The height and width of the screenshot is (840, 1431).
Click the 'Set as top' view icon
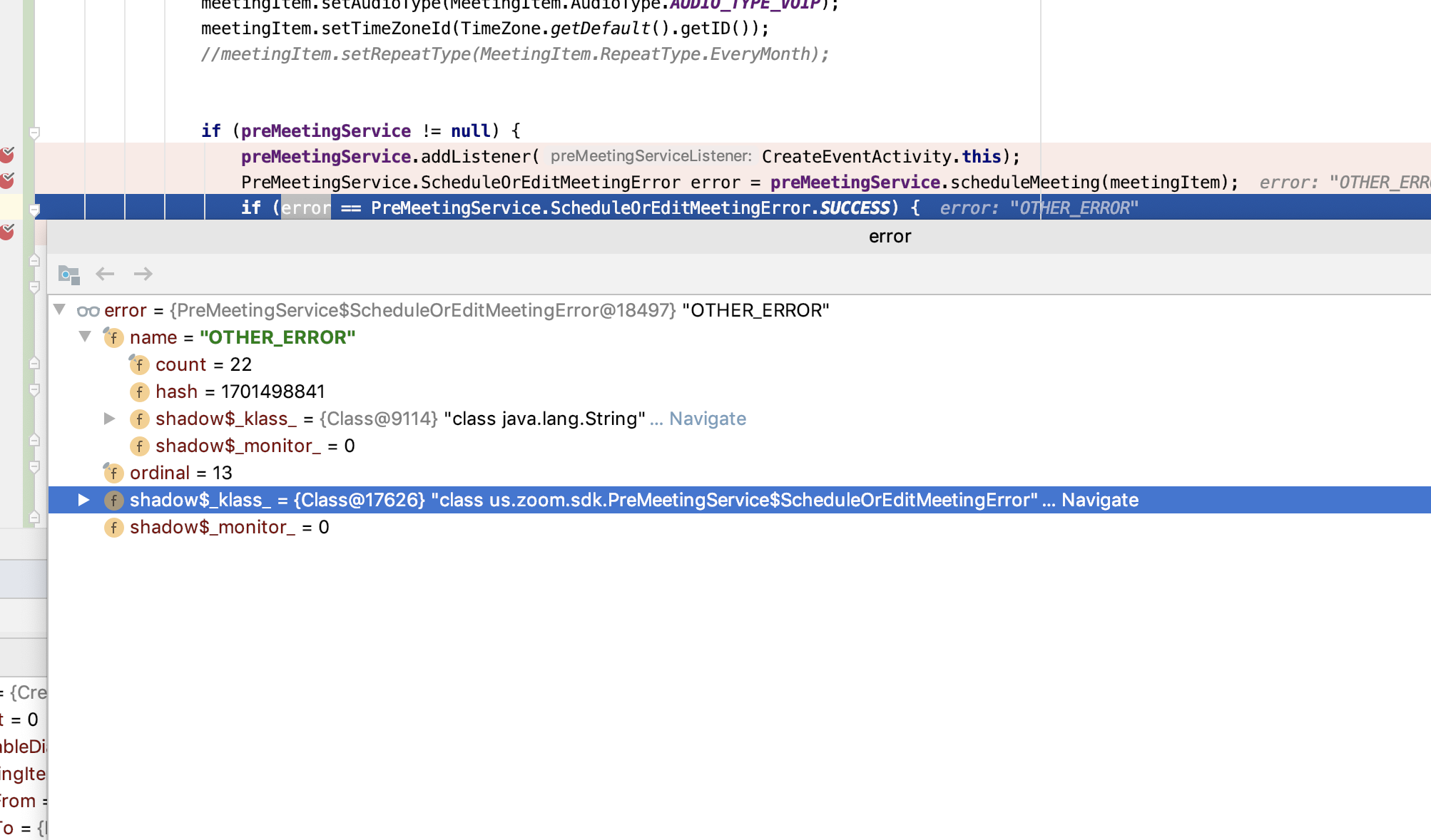click(x=68, y=274)
